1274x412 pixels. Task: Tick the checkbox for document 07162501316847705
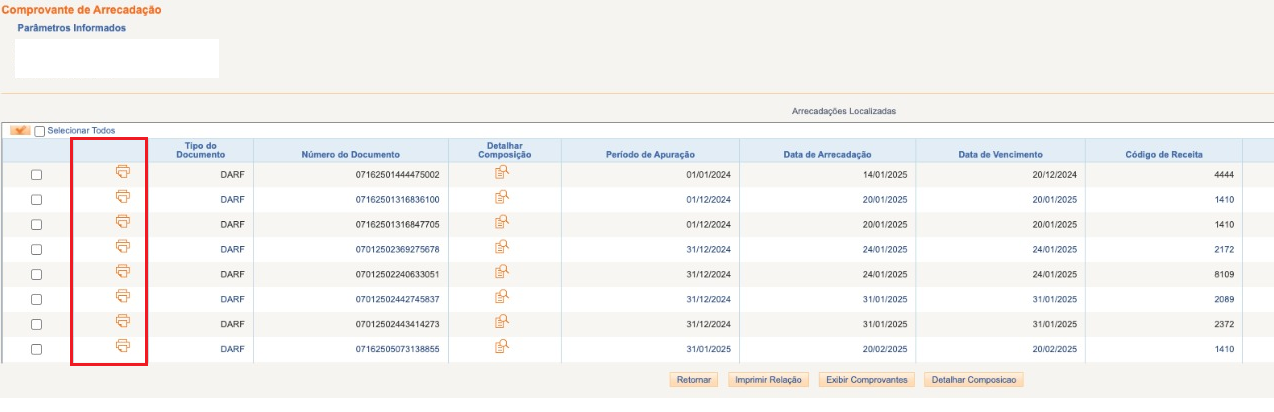tap(37, 224)
